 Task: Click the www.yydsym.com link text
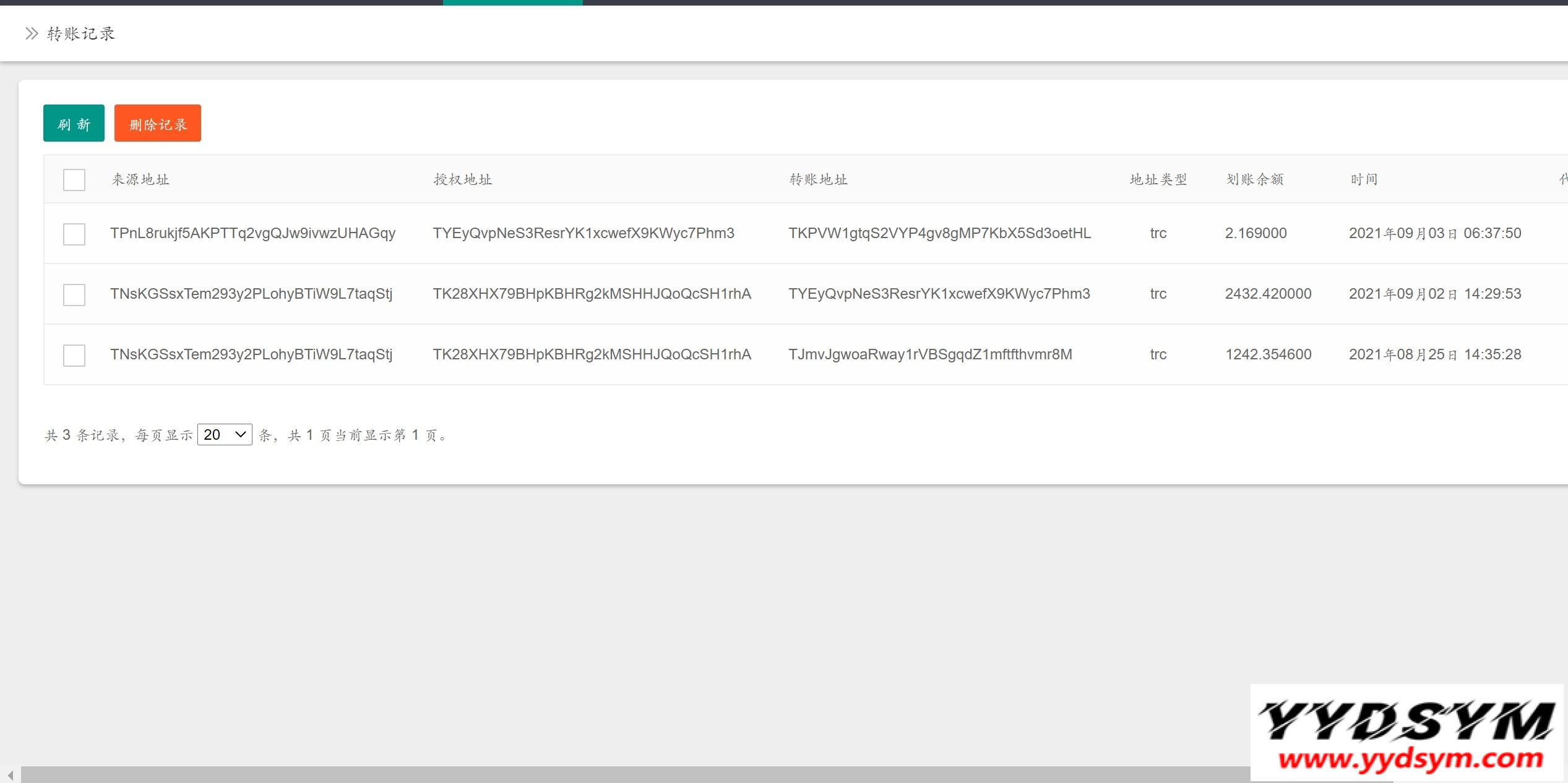pyautogui.click(x=1410, y=759)
